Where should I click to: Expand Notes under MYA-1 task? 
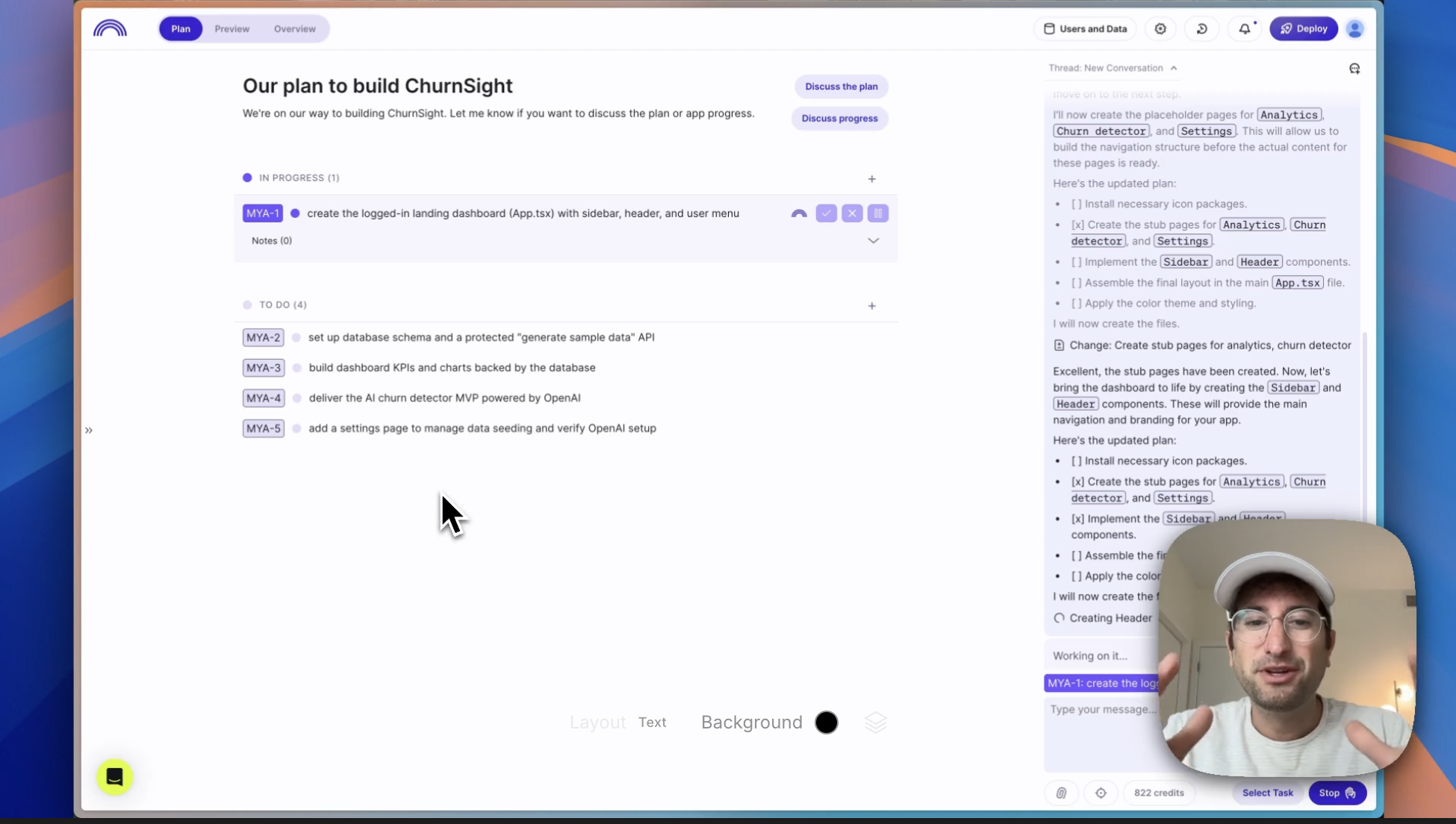coord(873,240)
